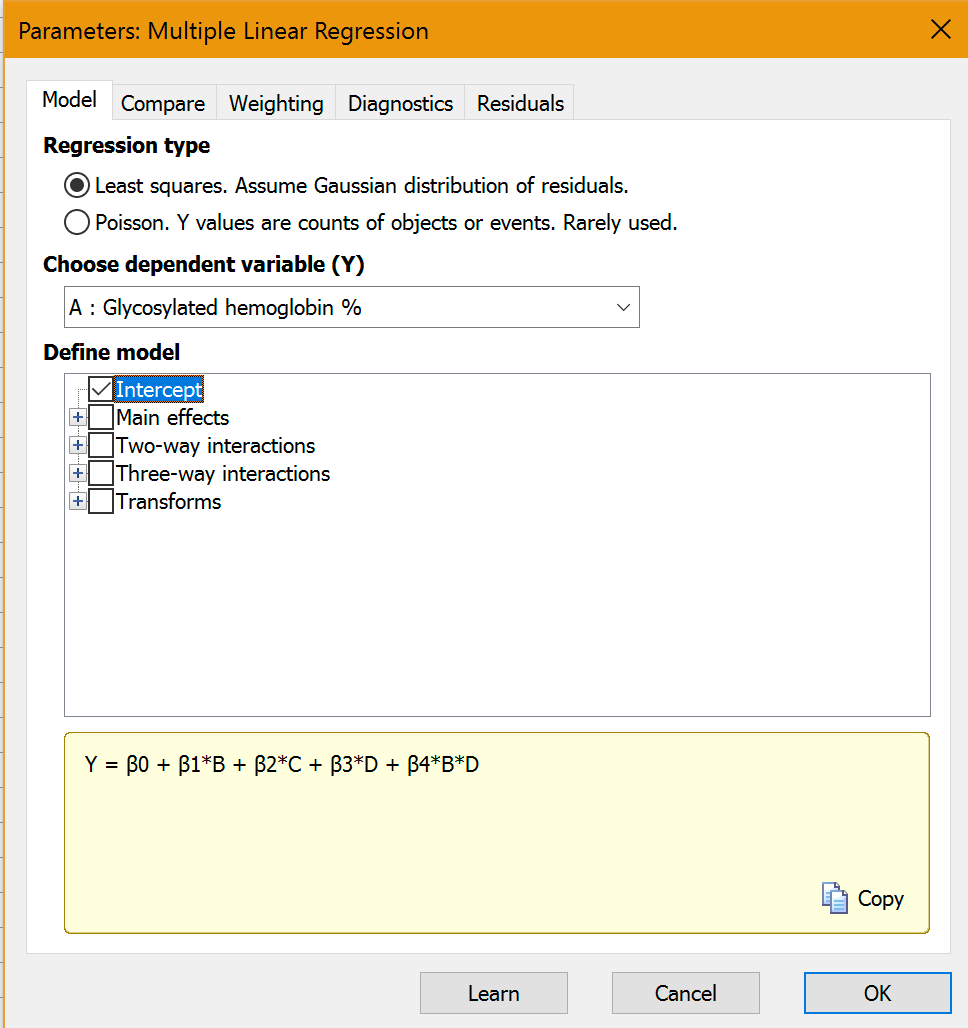Uncheck the Intercept checkbox
968x1028 pixels.
click(x=101, y=390)
